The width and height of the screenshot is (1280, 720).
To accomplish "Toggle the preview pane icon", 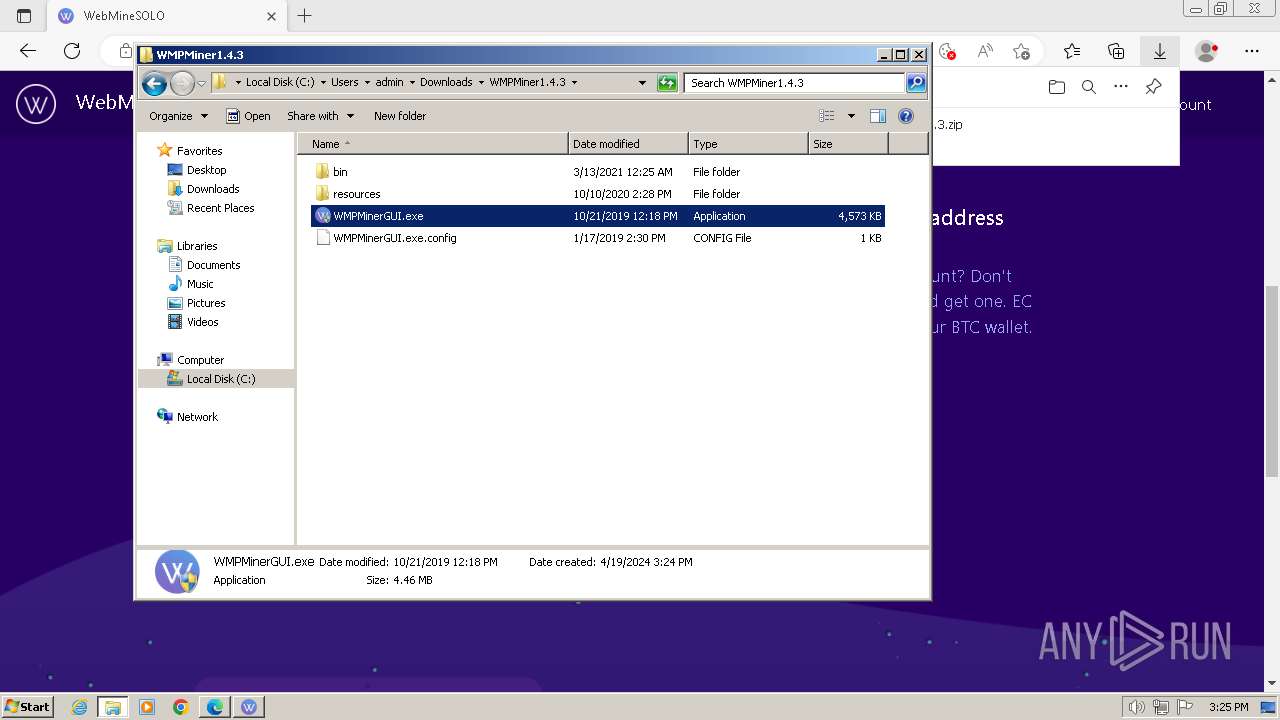I will point(878,116).
